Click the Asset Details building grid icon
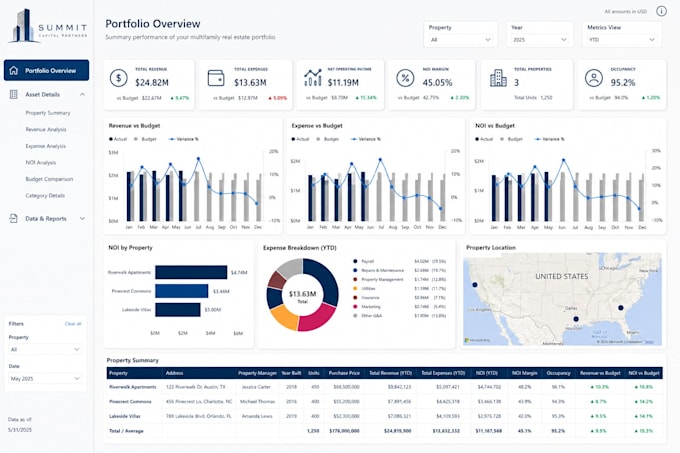This screenshot has height=453, width=680. click(13, 94)
